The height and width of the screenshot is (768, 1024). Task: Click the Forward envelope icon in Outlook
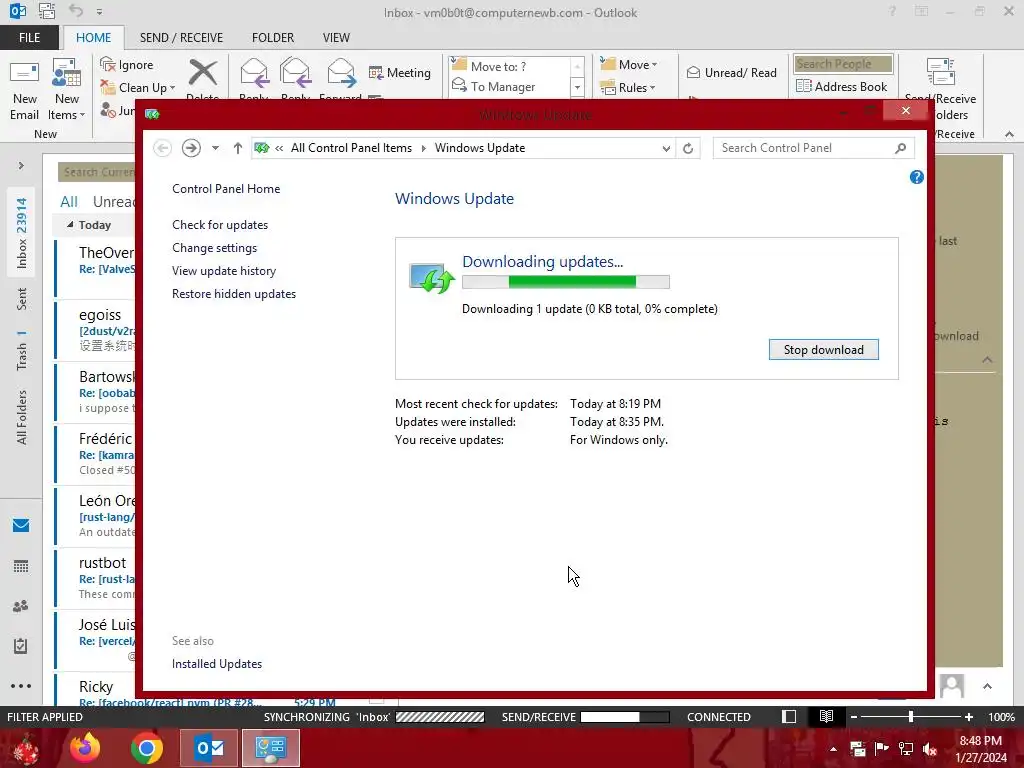[341, 73]
